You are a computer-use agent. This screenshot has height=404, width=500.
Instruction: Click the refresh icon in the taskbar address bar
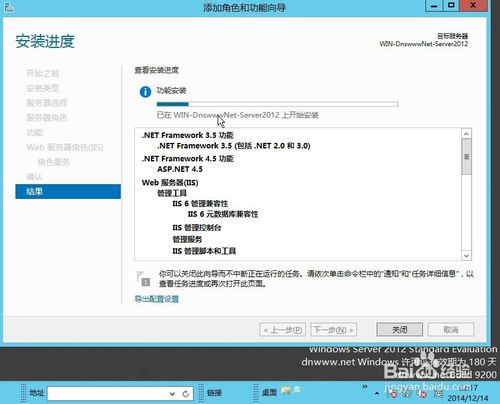[186, 394]
